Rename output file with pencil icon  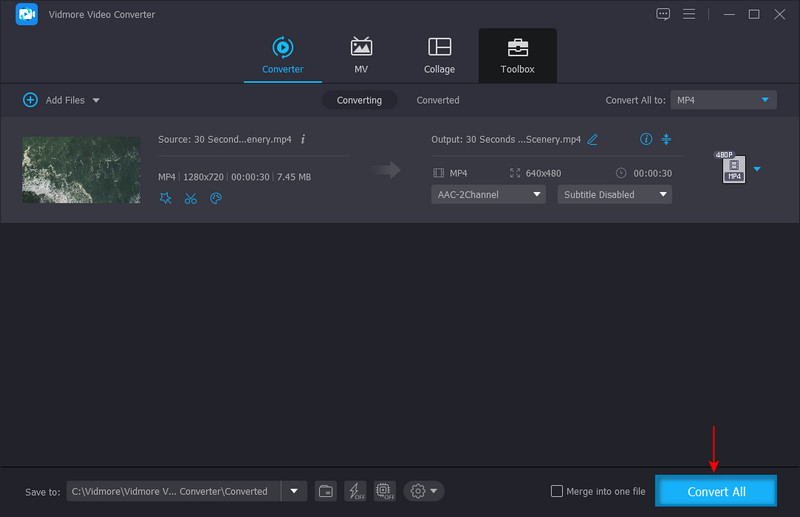[x=592, y=140]
